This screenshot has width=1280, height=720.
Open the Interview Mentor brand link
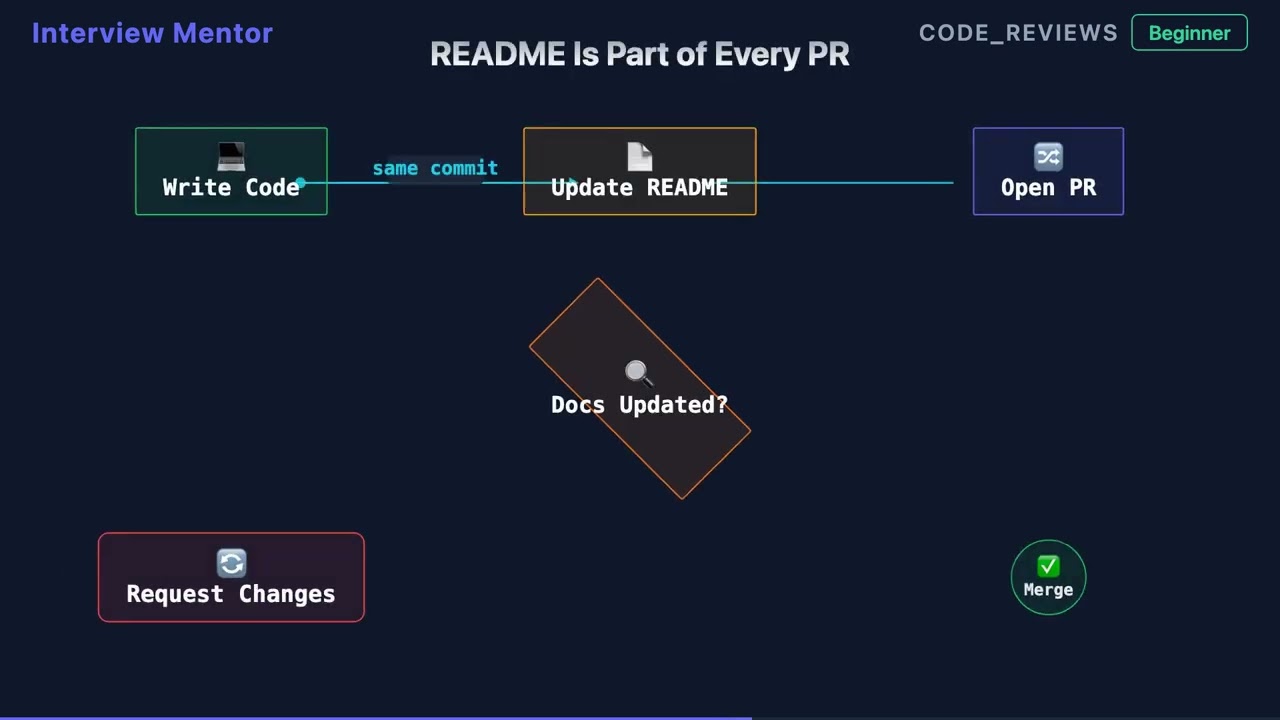tap(152, 33)
